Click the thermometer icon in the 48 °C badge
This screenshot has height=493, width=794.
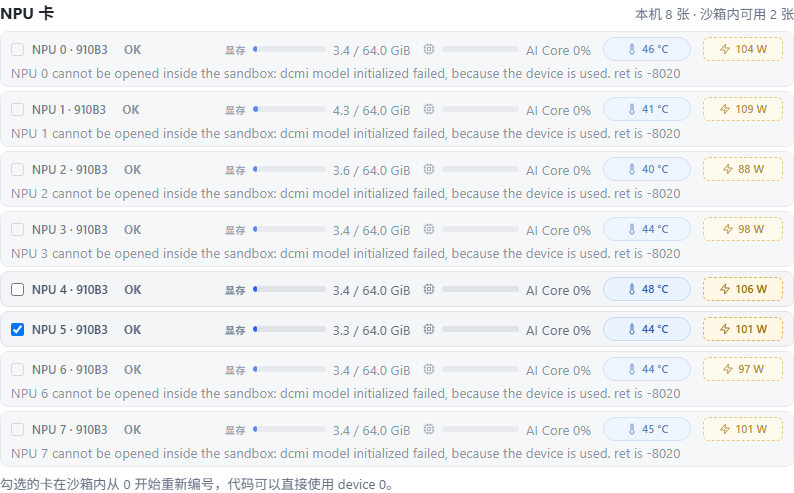tap(631, 289)
